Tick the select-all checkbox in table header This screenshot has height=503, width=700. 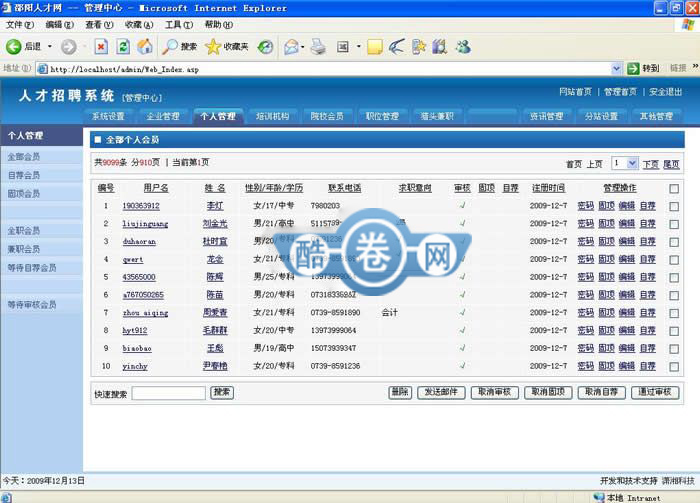pyautogui.click(x=674, y=189)
